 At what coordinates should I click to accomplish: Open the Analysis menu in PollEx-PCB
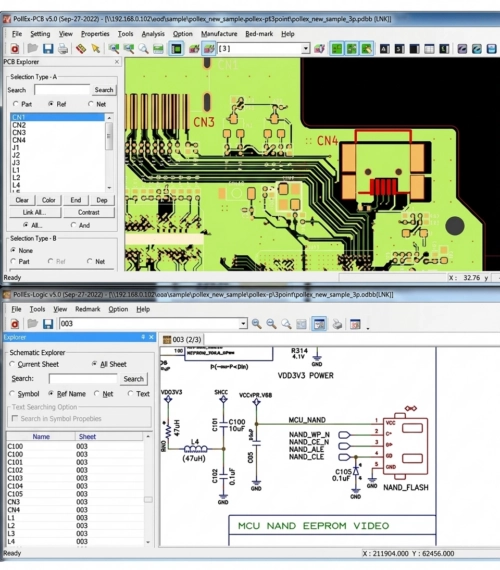tap(153, 34)
